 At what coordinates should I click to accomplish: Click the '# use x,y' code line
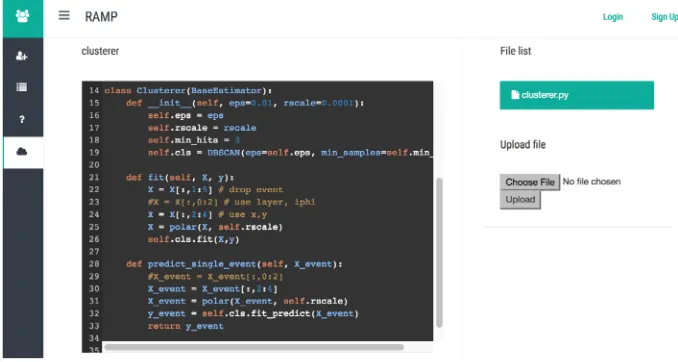point(208,215)
